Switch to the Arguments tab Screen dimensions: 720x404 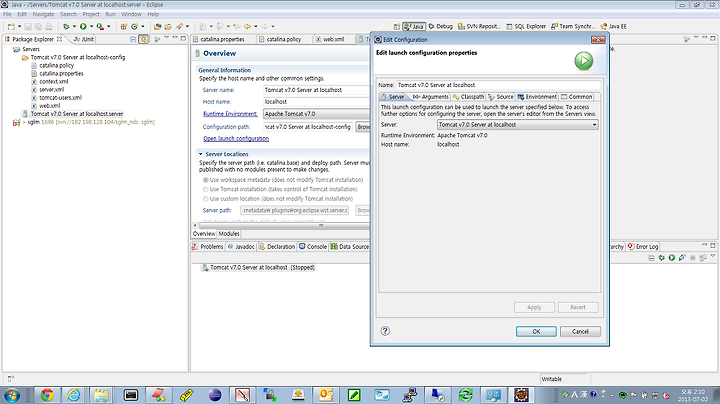[430, 97]
